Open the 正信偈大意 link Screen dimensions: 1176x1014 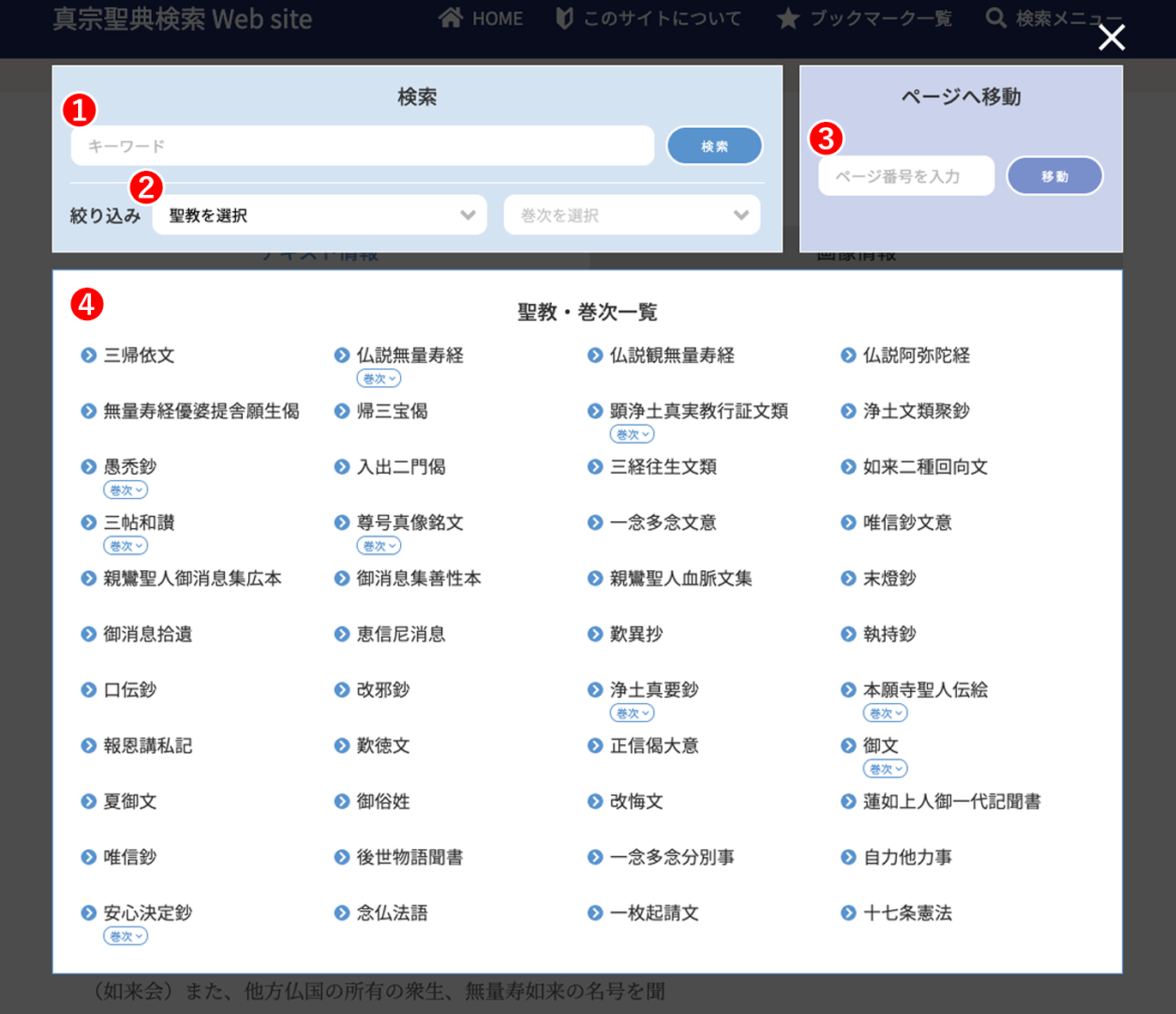(x=654, y=746)
